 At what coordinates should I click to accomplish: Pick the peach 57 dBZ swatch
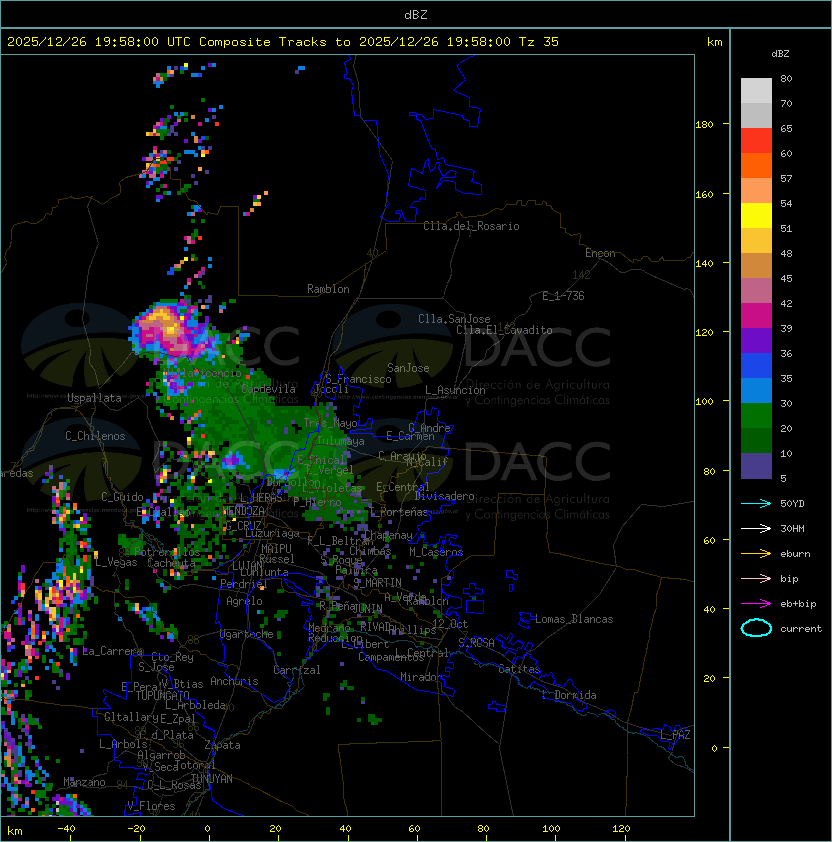coord(756,191)
